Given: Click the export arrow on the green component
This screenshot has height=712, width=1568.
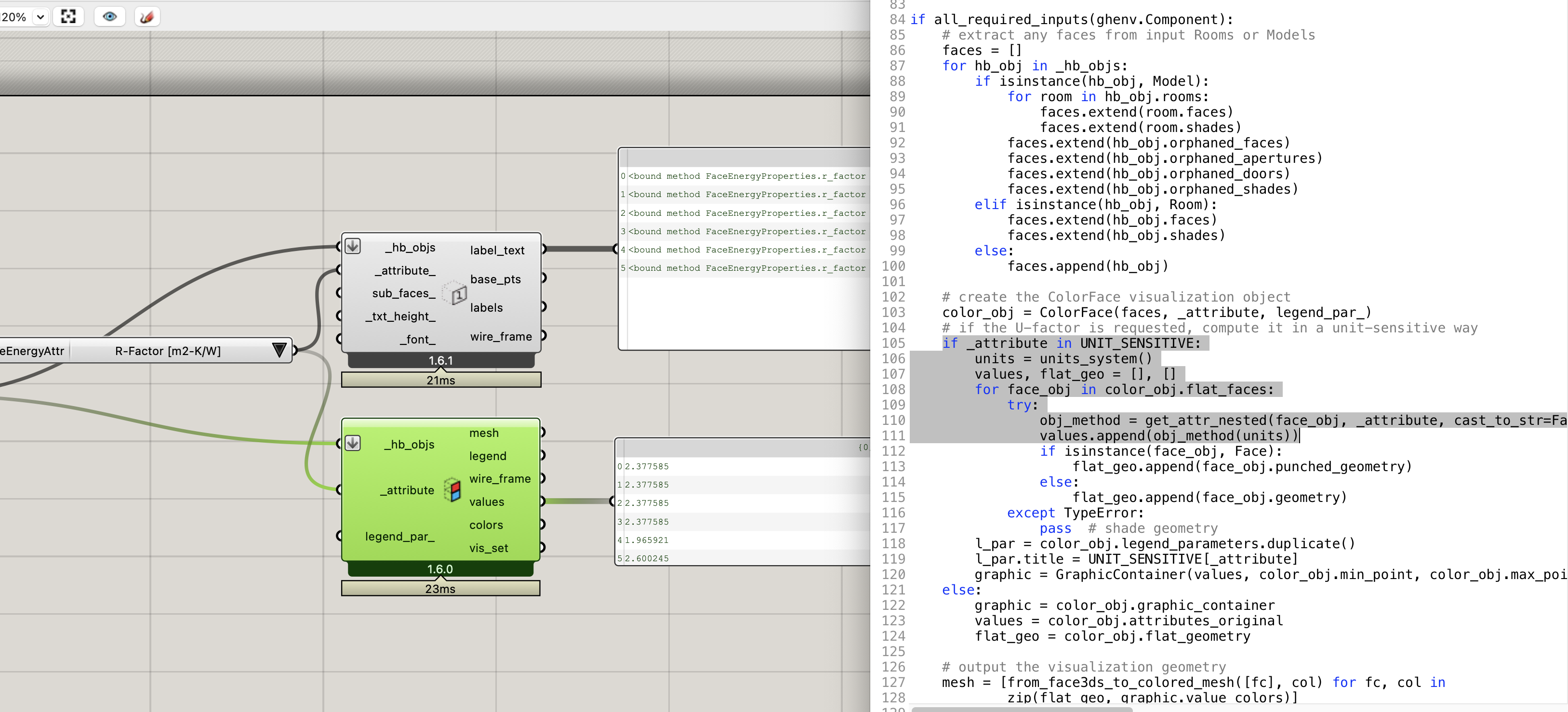Looking at the screenshot, I should tap(351, 444).
